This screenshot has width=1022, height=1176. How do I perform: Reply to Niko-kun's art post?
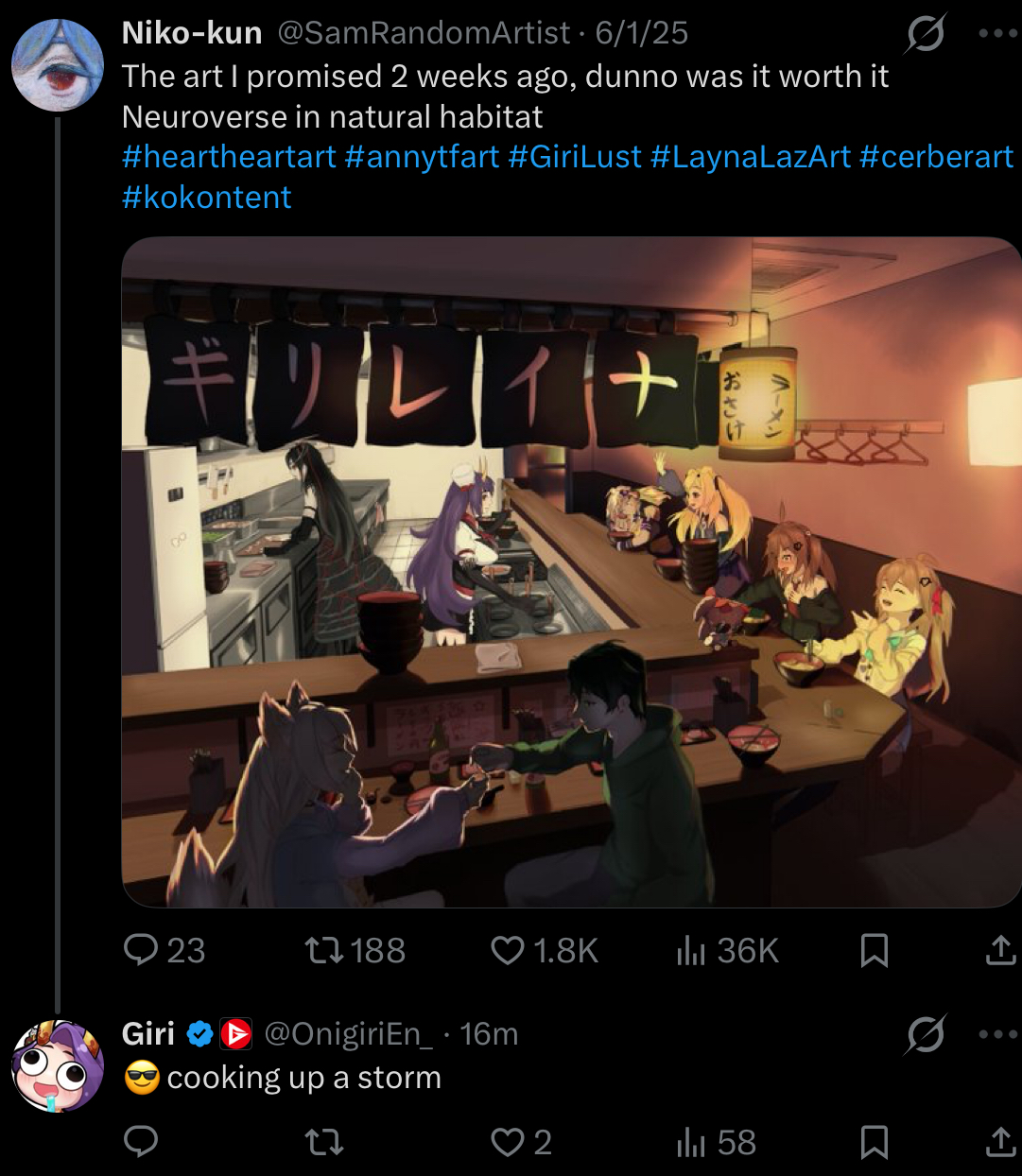click(141, 949)
